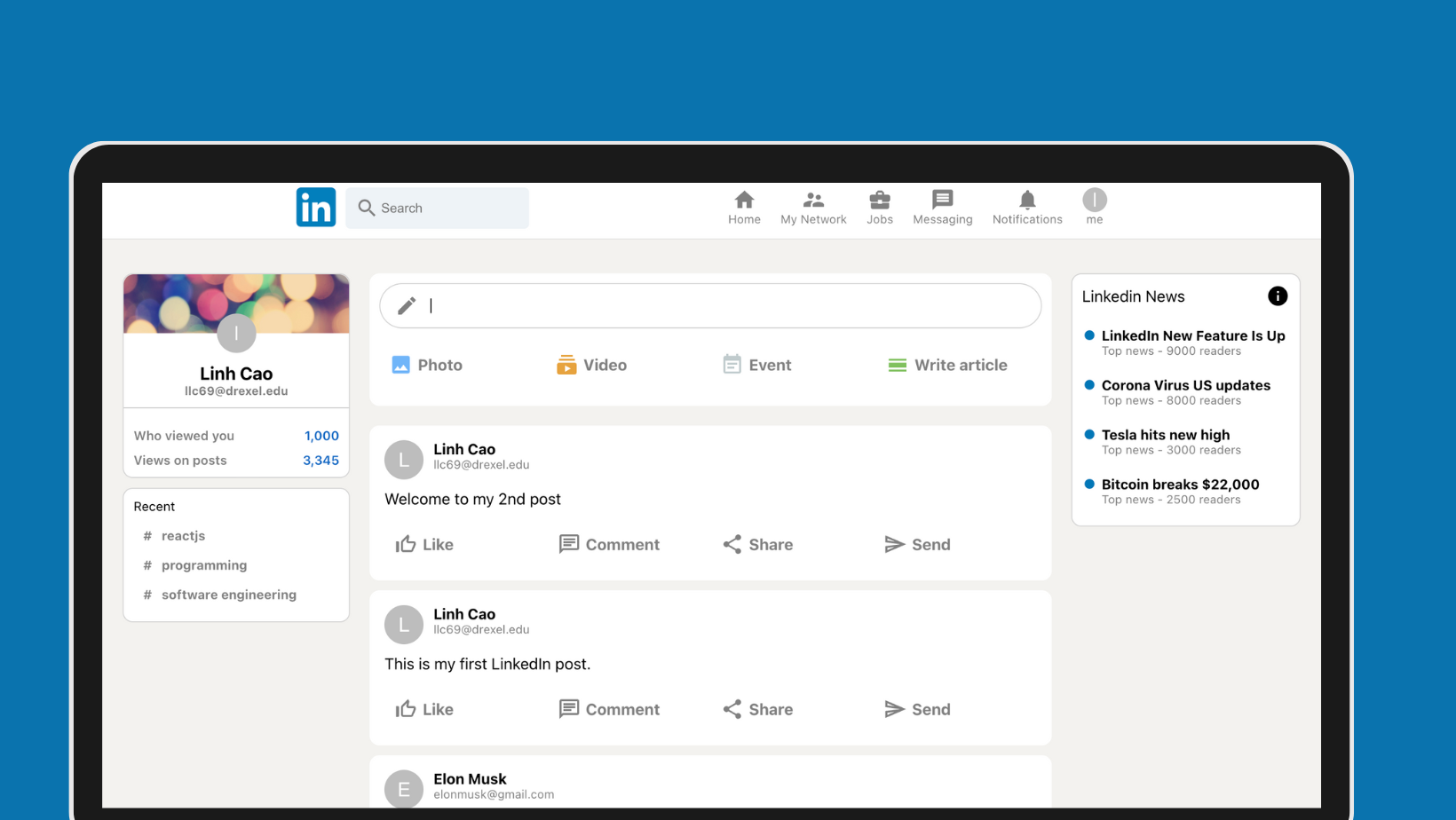The height and width of the screenshot is (820, 1456).
Task: Focus the Search input field
Action: pos(438,208)
